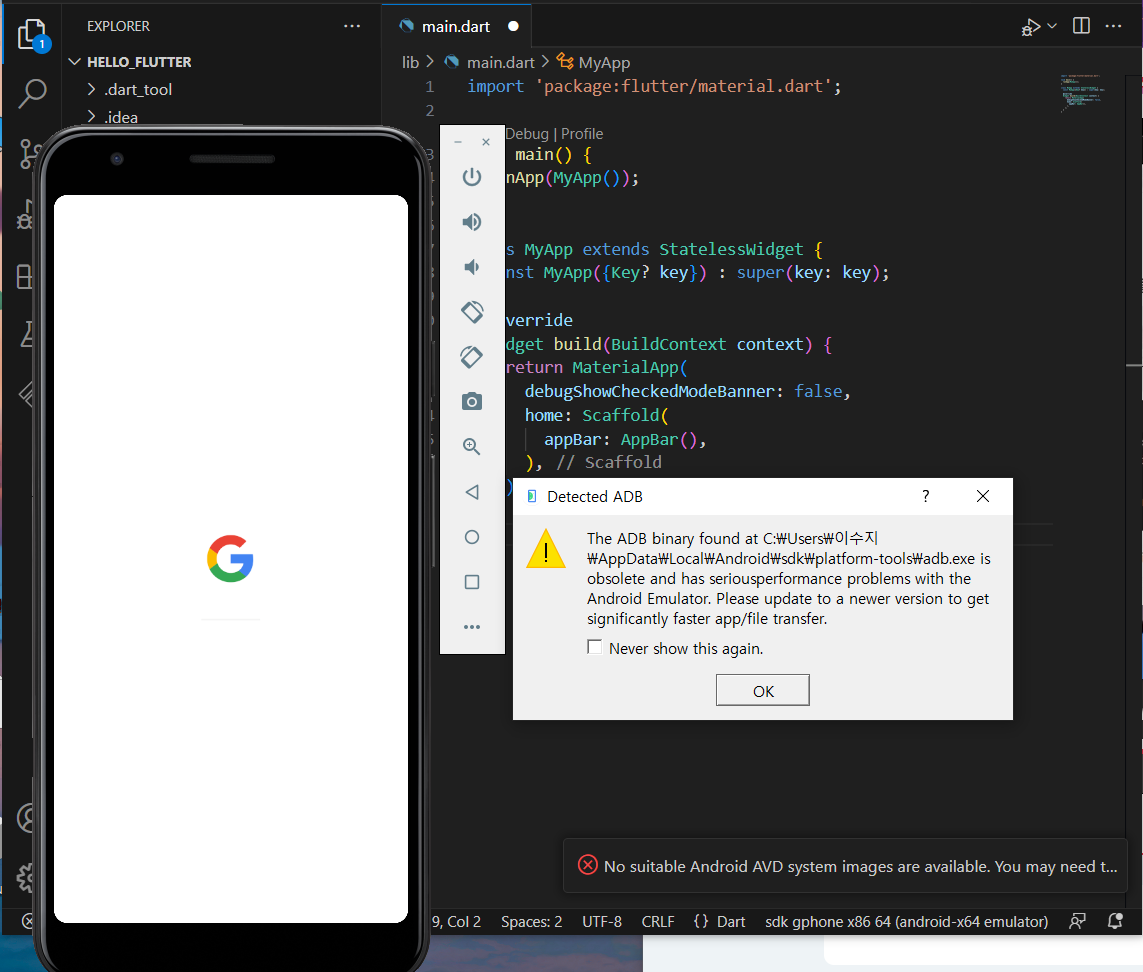Click the 'No suitable Android AVD' error notification
This screenshot has width=1143, height=972.
(846, 866)
